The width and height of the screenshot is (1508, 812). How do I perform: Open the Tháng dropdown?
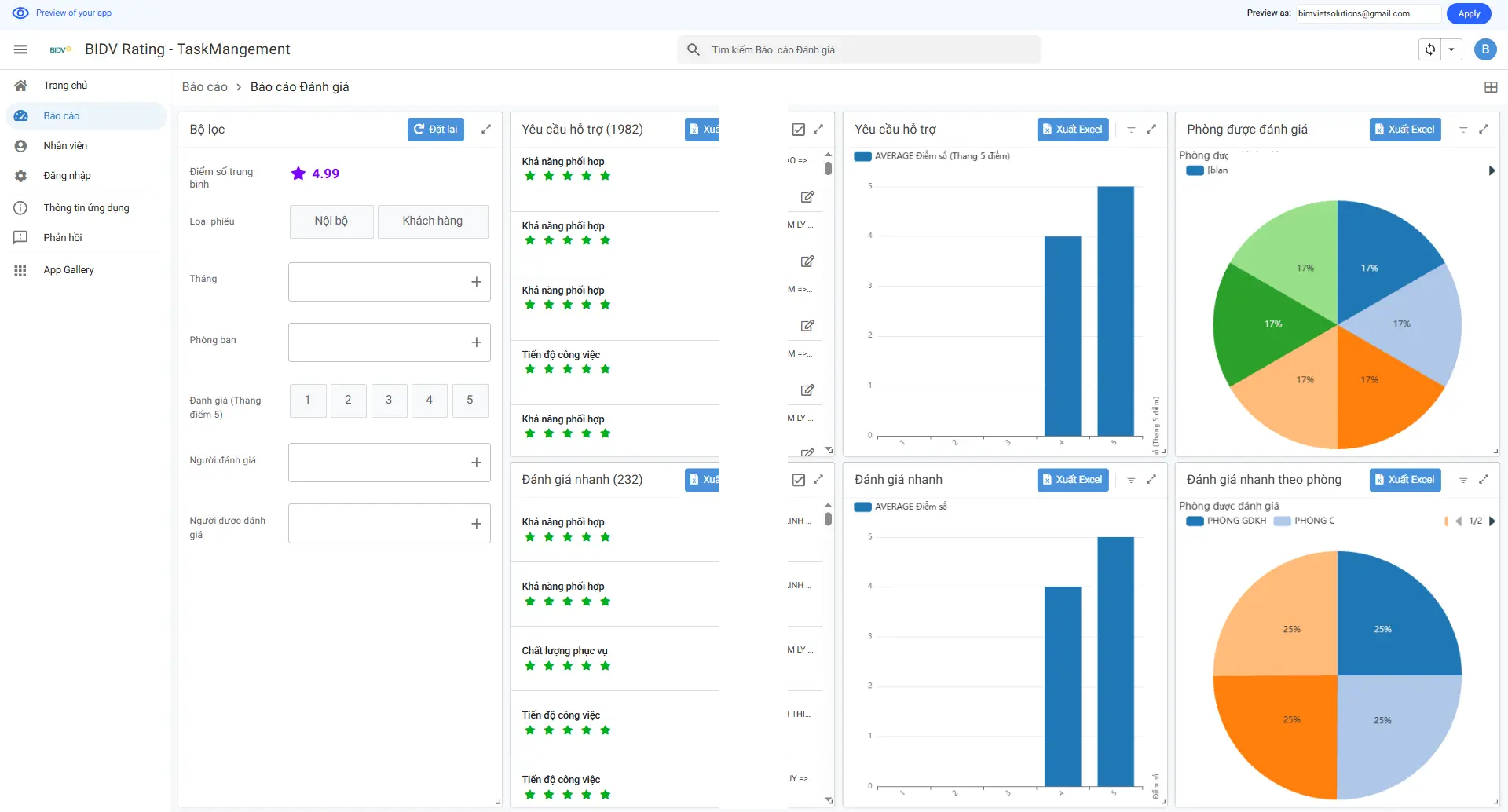pyautogui.click(x=390, y=282)
